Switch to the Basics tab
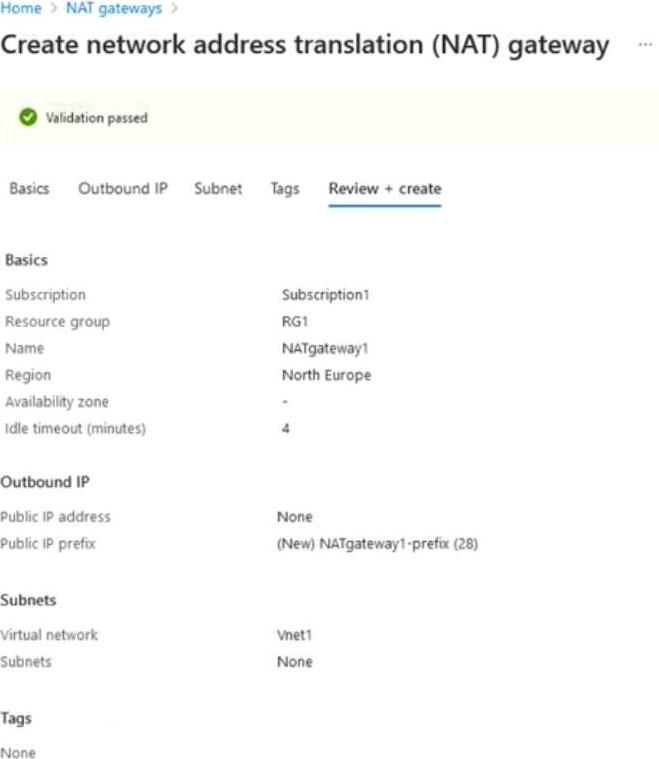The width and height of the screenshot is (659, 759). (29, 188)
